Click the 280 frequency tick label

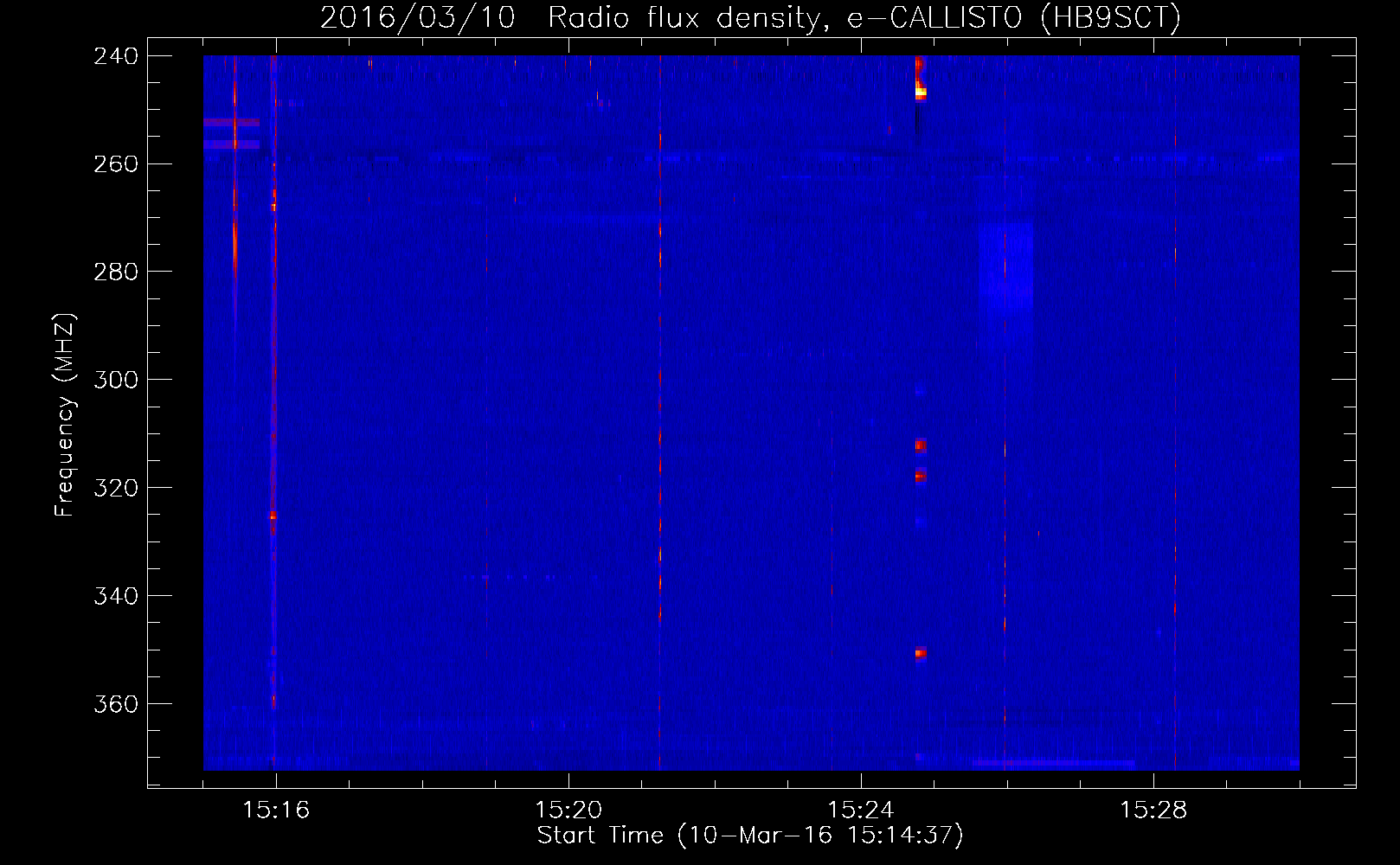pyautogui.click(x=116, y=272)
